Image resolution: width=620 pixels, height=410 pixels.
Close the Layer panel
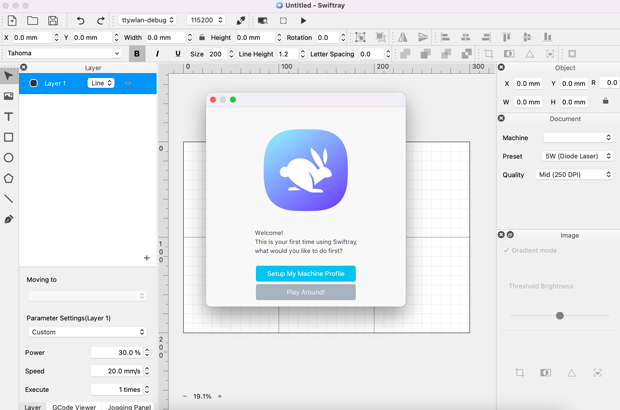[24, 67]
